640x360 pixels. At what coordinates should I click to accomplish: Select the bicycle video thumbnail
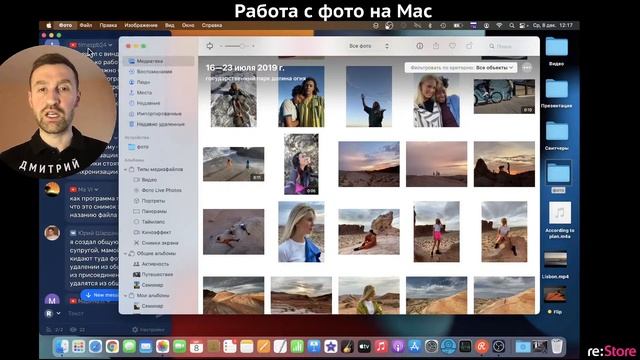pos(504,97)
